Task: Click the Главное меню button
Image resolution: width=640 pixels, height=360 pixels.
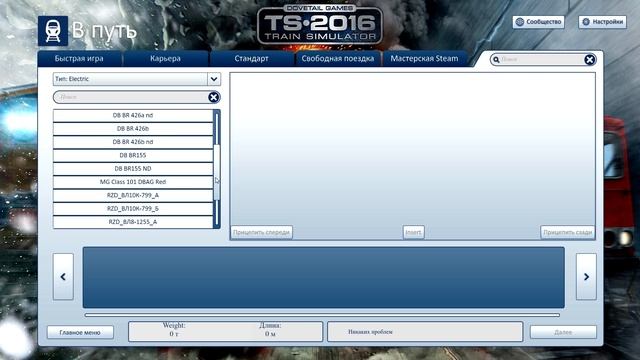Action: click(80, 332)
